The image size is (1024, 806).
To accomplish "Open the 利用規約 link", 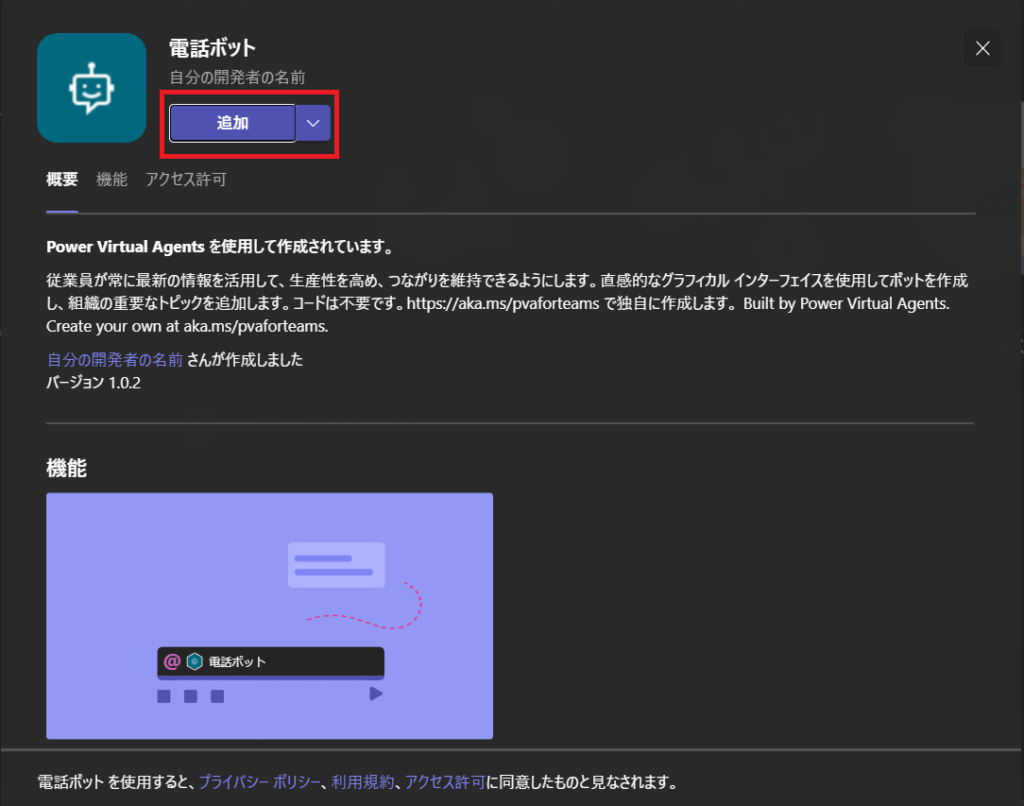I will (362, 782).
